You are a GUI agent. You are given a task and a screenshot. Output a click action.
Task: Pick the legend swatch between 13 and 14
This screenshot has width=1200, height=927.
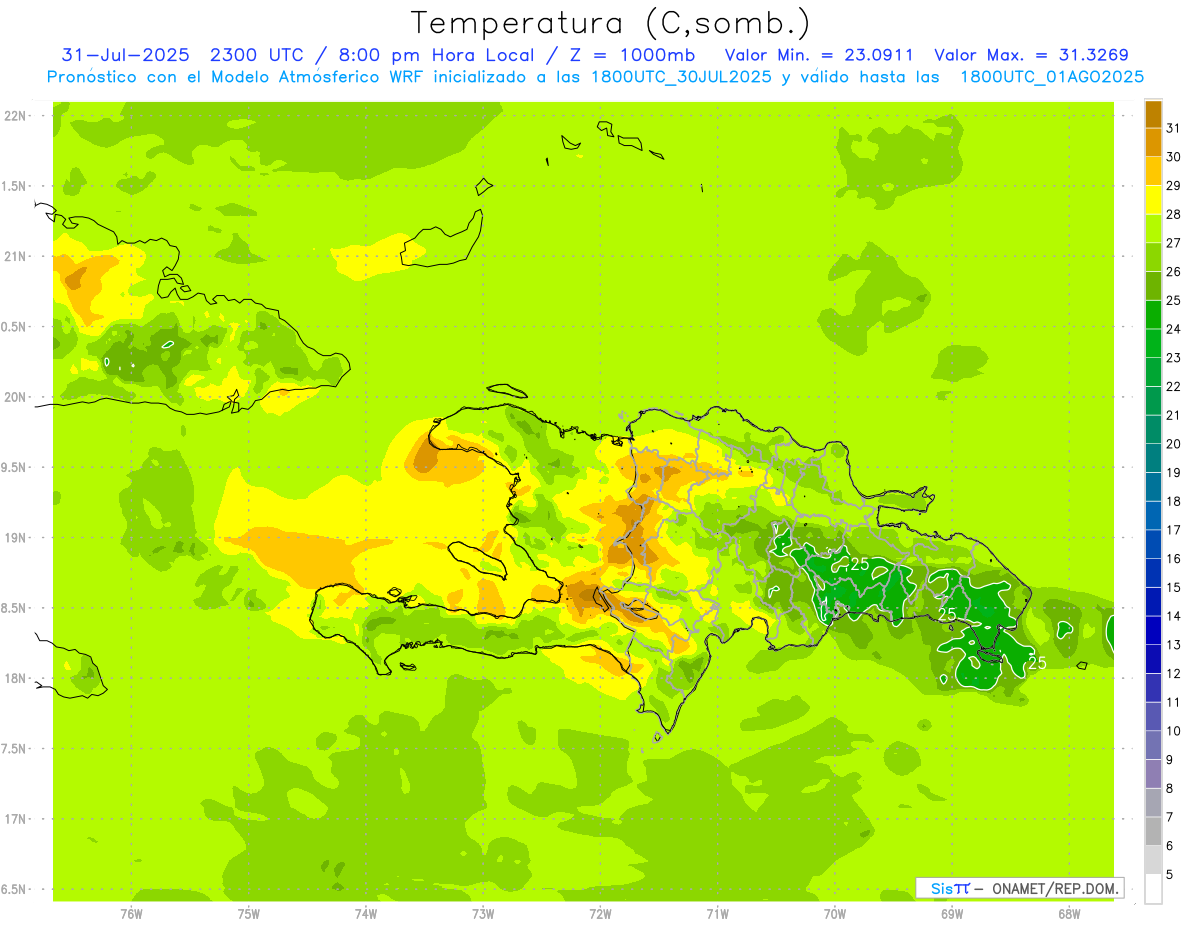[x=1153, y=630]
